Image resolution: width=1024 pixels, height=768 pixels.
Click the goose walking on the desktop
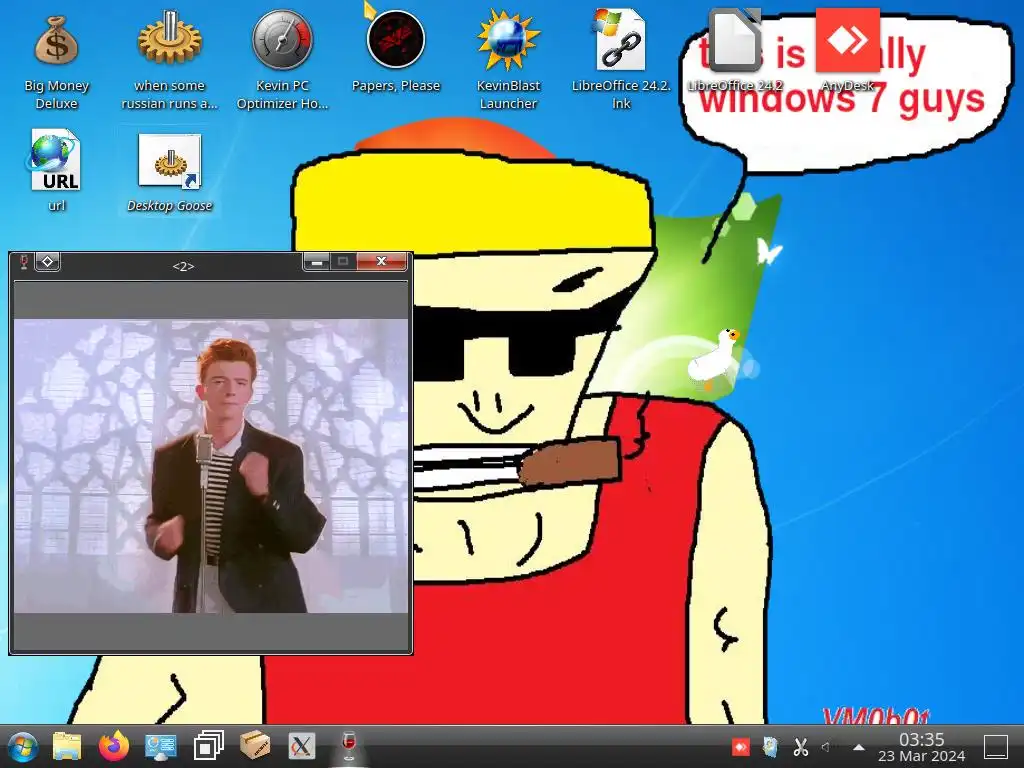pyautogui.click(x=713, y=357)
